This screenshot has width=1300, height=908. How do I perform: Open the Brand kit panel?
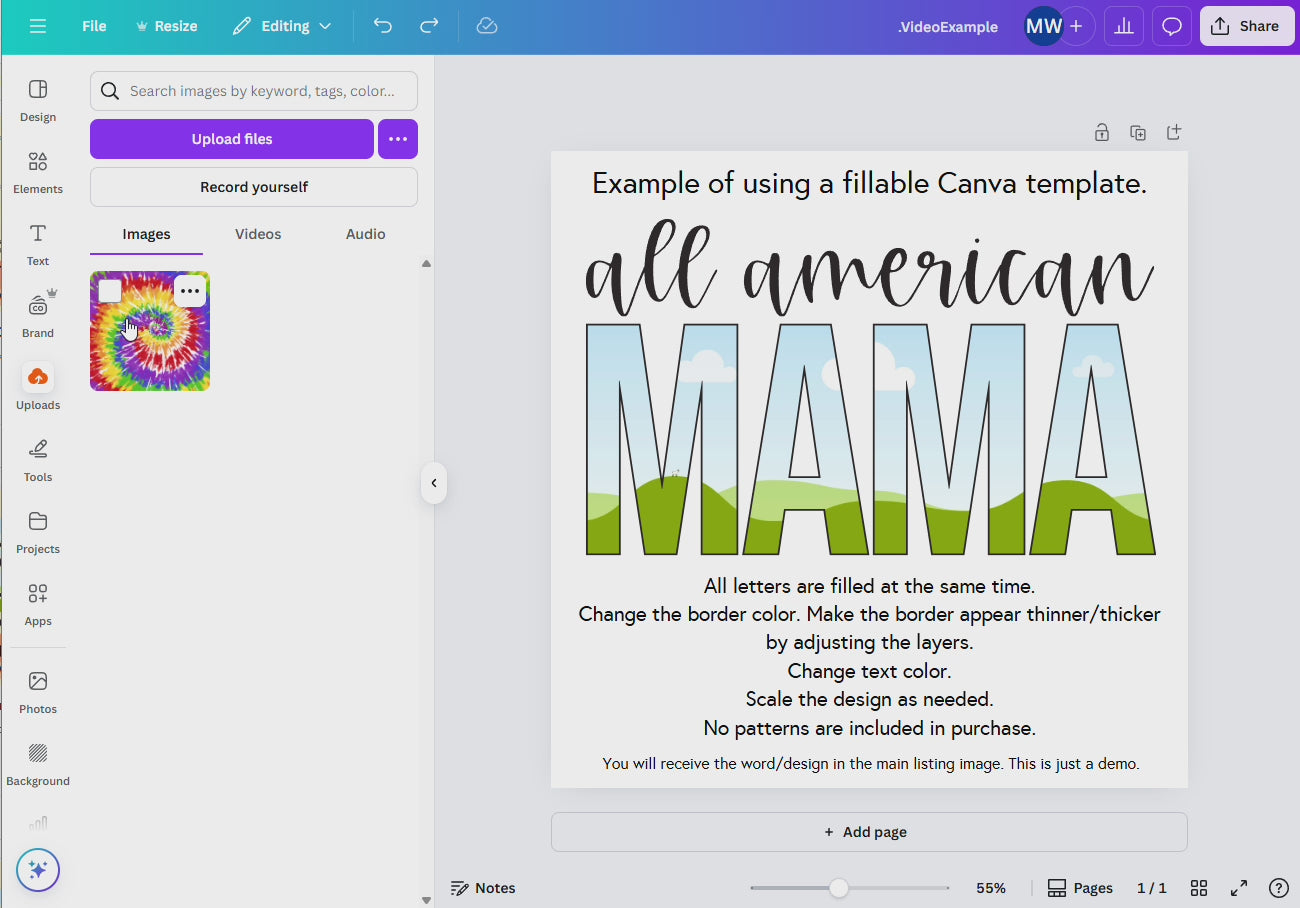coord(37,316)
